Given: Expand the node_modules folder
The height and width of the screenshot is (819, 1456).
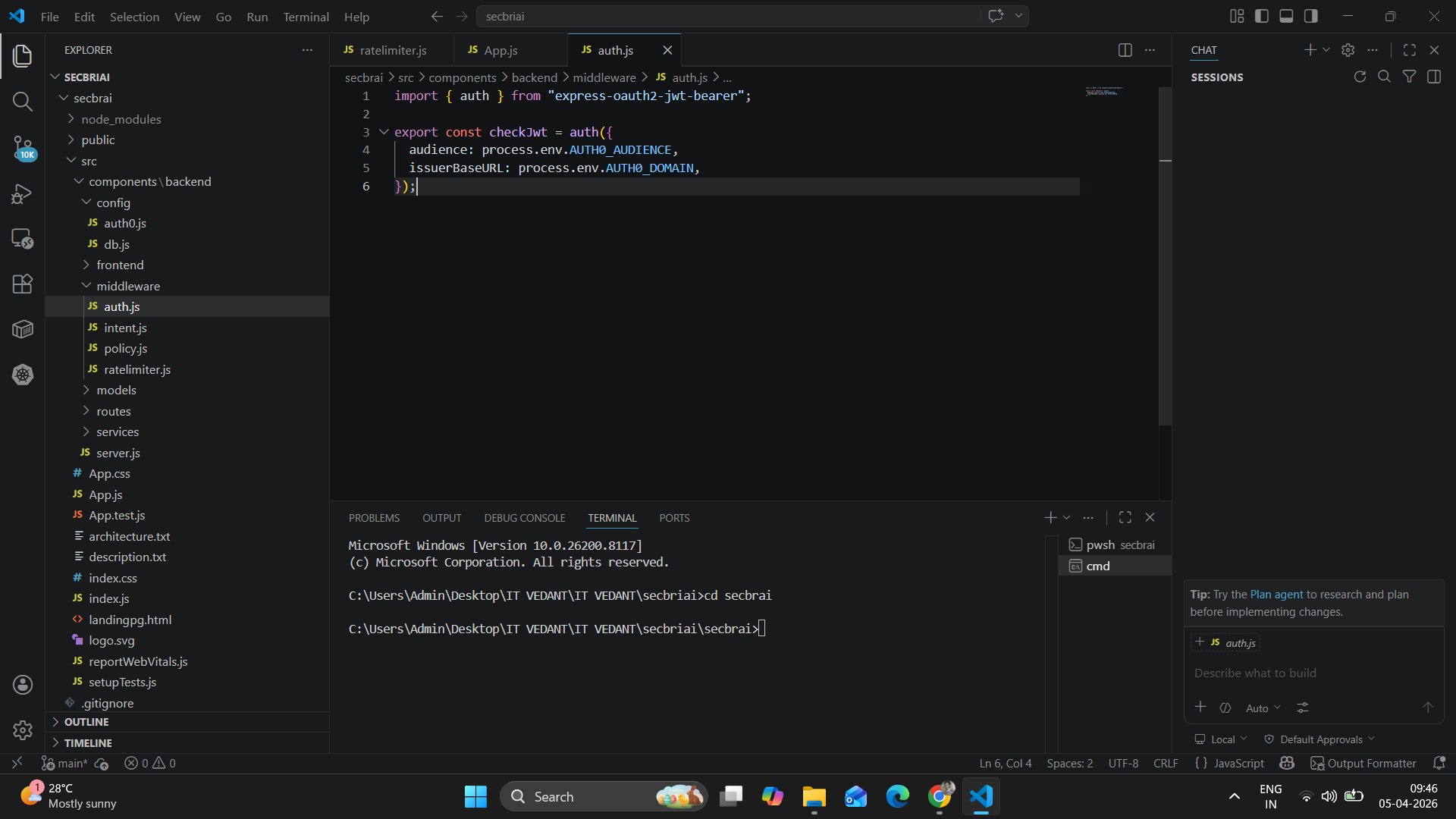Looking at the screenshot, I should click(x=121, y=119).
